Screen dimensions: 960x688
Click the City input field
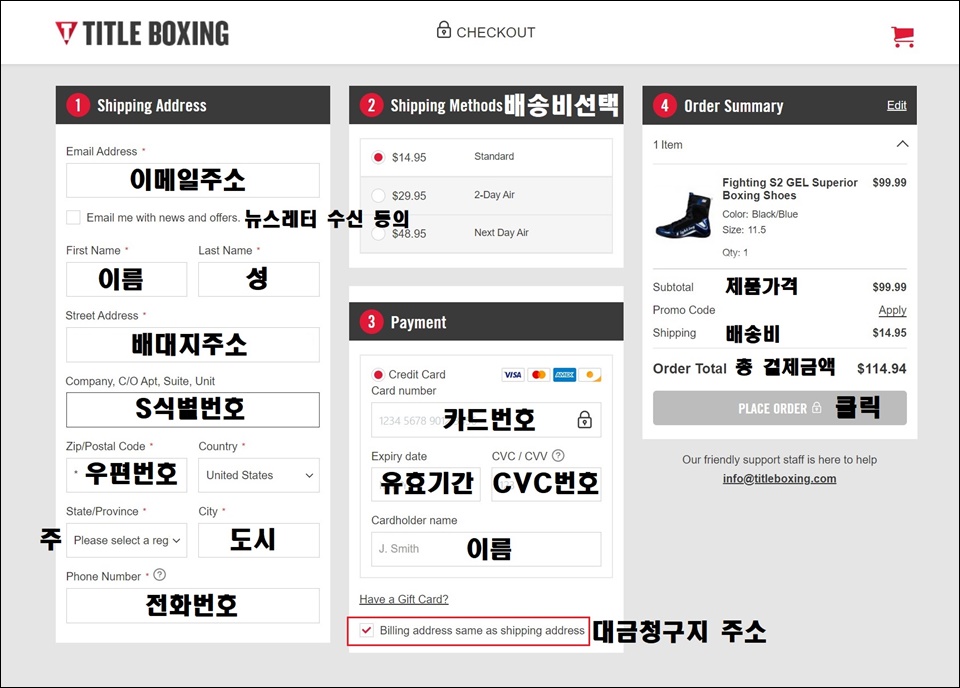259,540
